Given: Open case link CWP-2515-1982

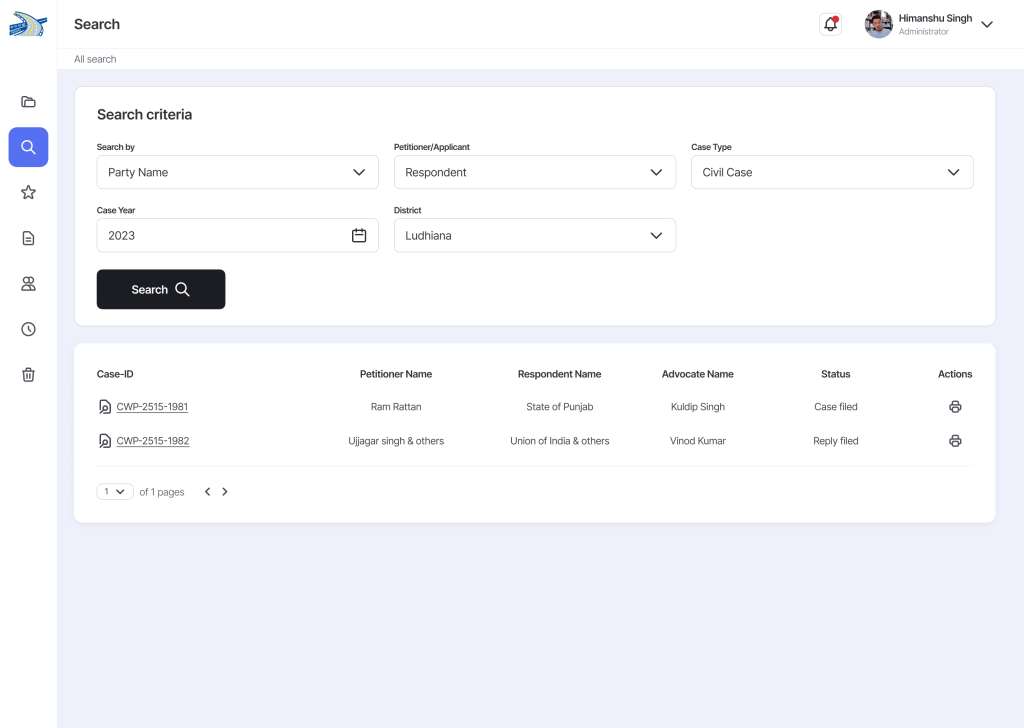Looking at the screenshot, I should 152,441.
